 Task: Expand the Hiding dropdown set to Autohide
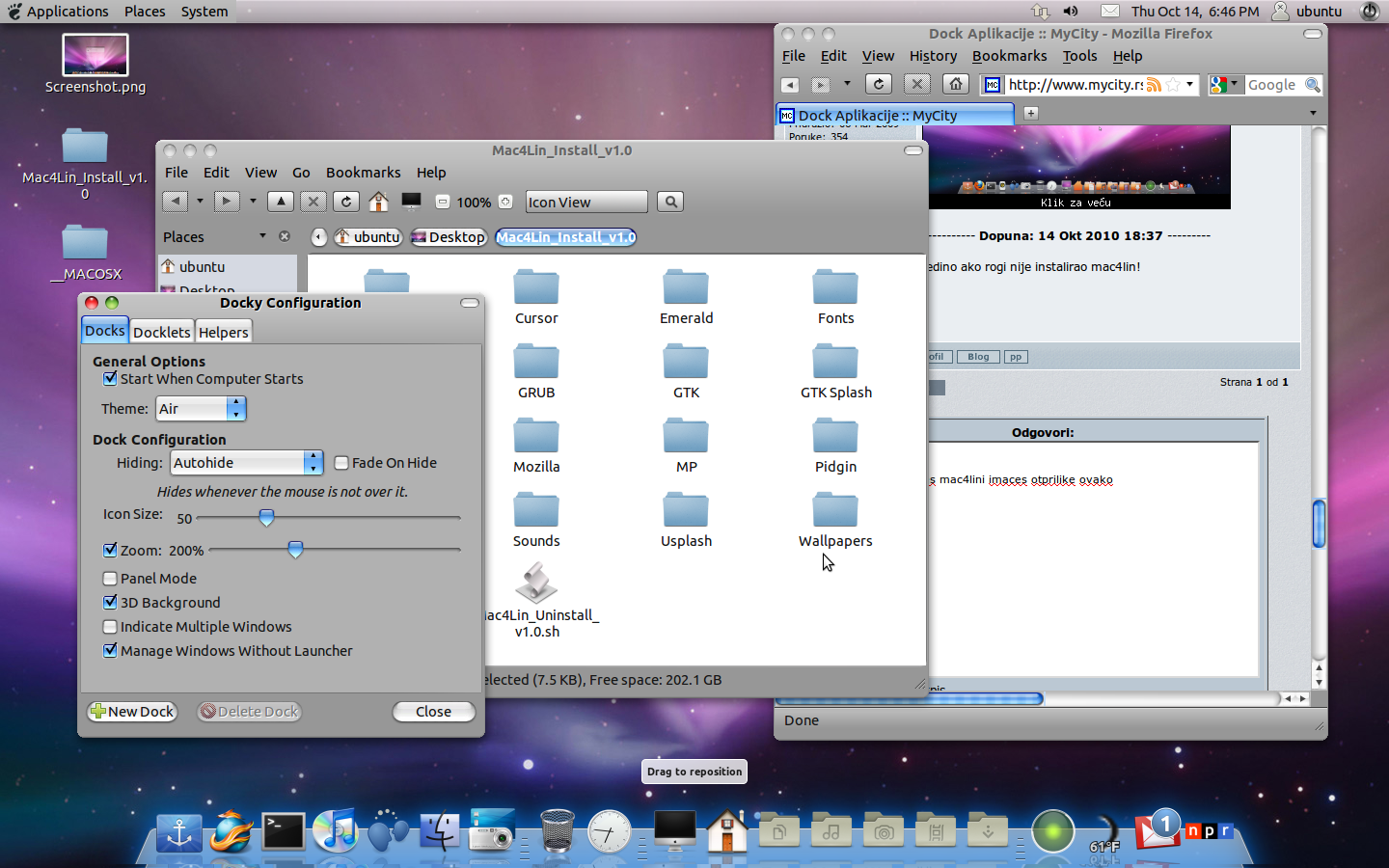tap(247, 463)
